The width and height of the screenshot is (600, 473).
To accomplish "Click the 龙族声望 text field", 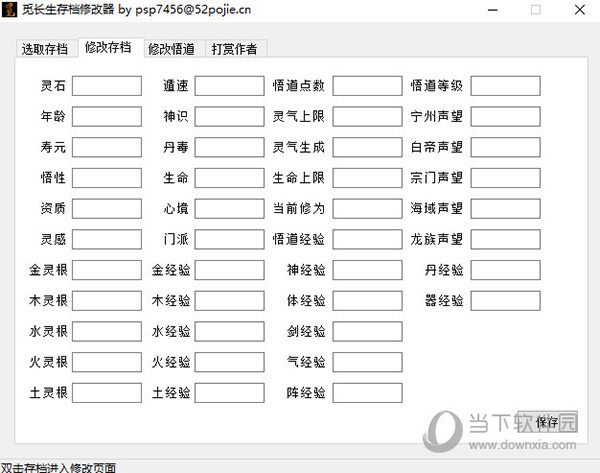I will coord(505,239).
